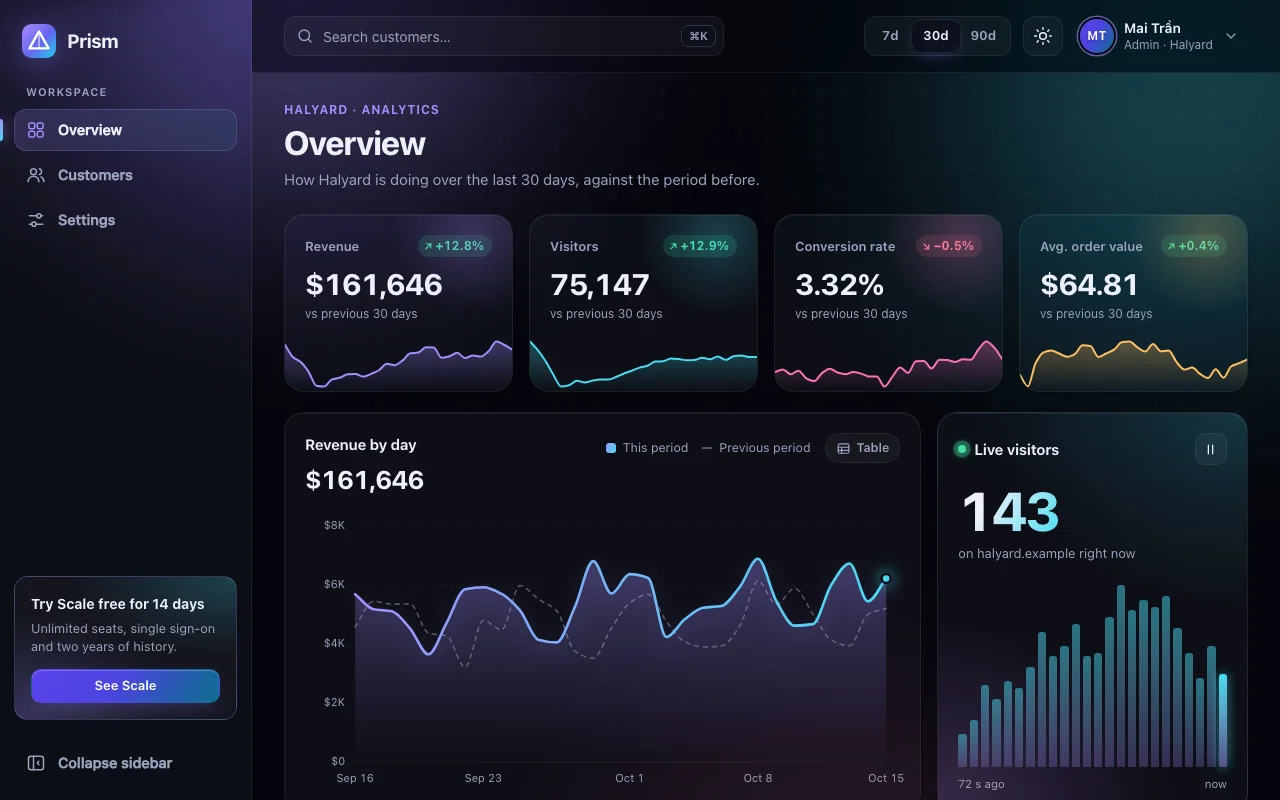The width and height of the screenshot is (1280, 800).
Task: Click the Collapse sidebar panel icon
Action: click(x=36, y=763)
